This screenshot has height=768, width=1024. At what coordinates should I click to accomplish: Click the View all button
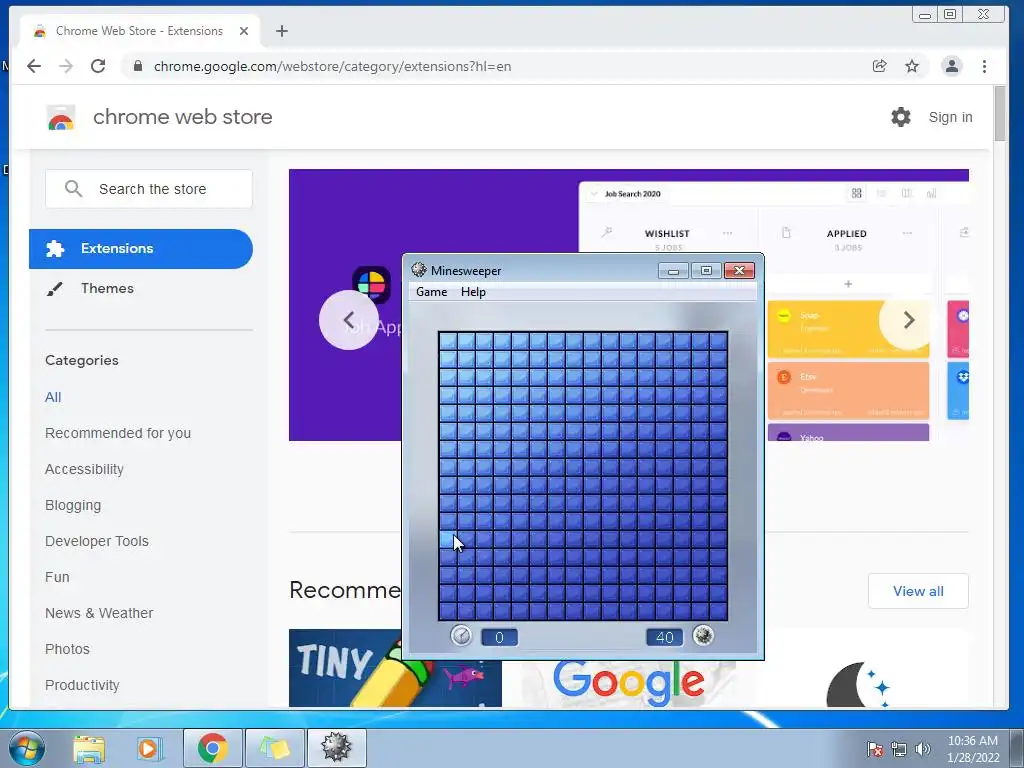tap(918, 591)
